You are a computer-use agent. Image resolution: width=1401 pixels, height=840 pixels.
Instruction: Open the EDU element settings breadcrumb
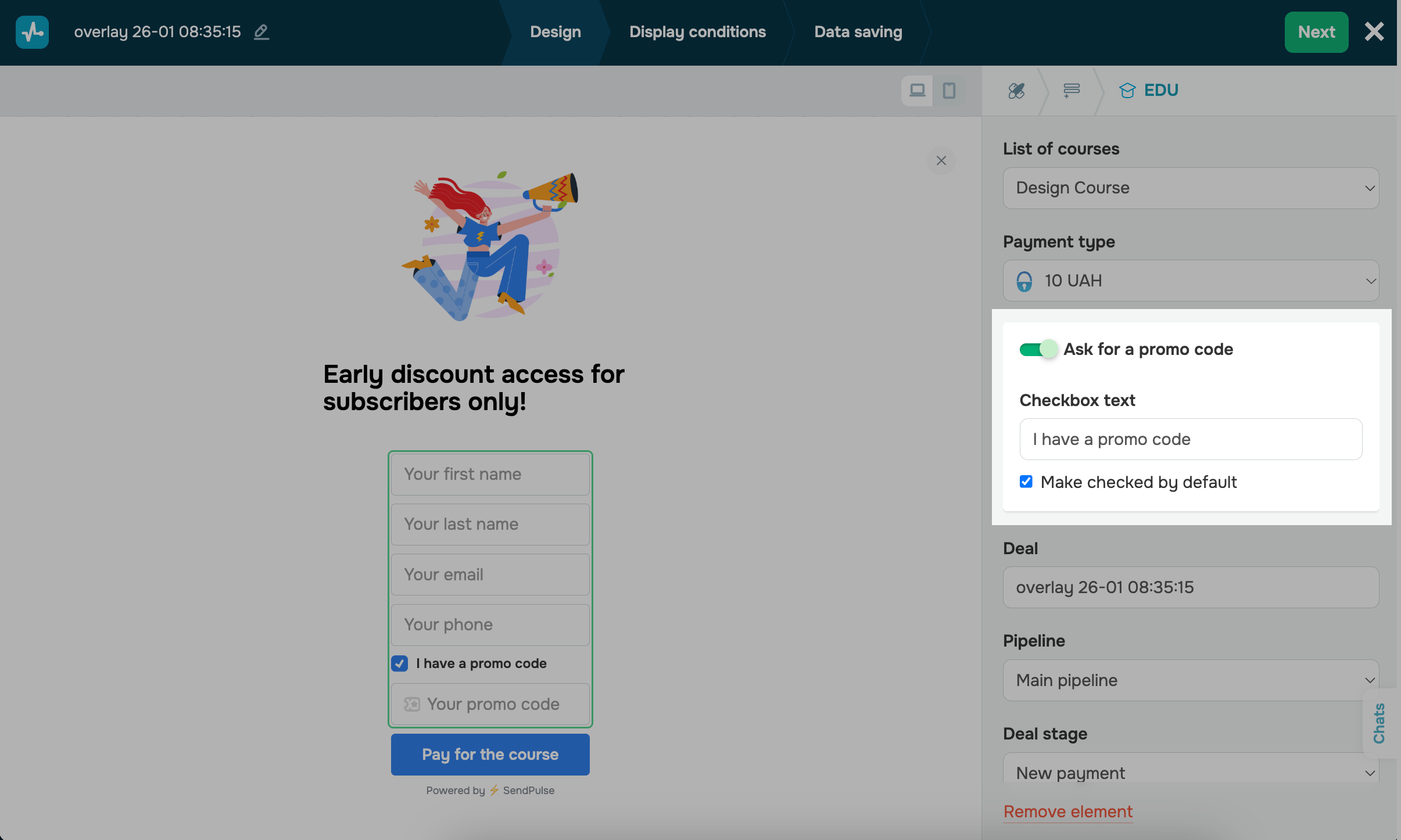coord(1149,90)
